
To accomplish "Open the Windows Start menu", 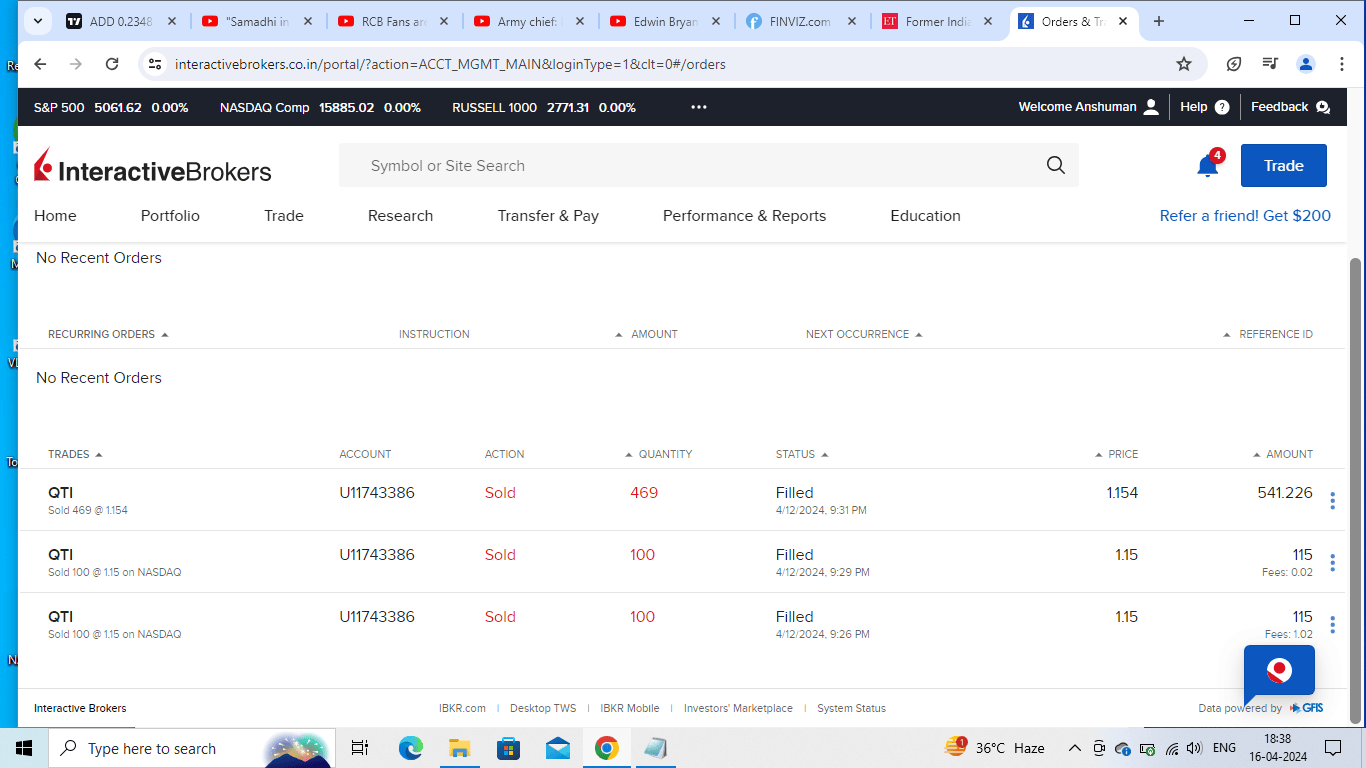I will point(24,748).
